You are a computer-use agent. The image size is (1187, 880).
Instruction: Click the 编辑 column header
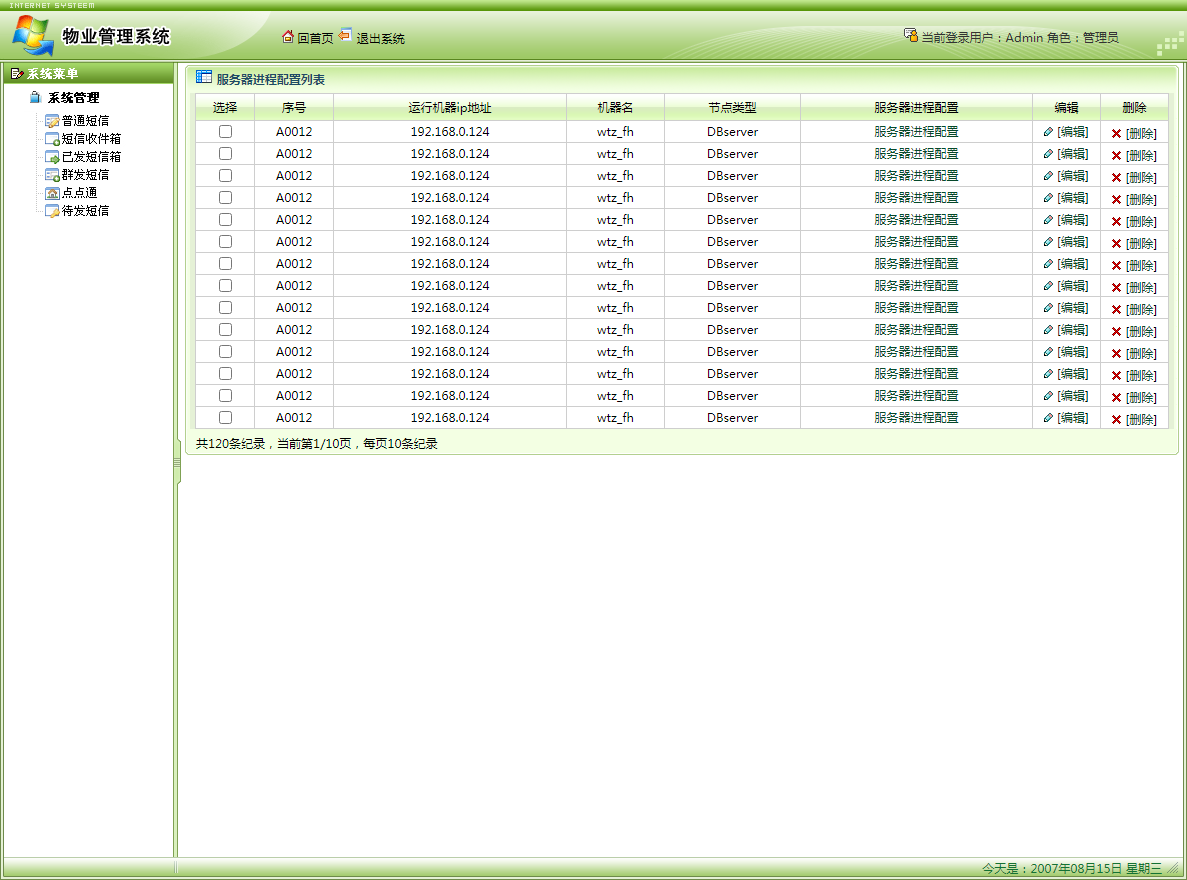pyautogui.click(x=1066, y=108)
